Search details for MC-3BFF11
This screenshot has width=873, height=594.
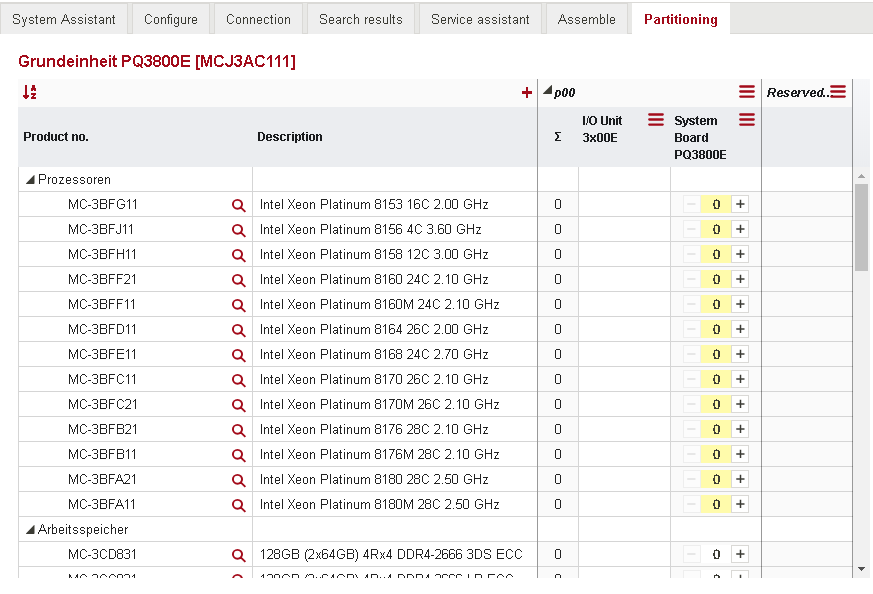[x=238, y=305]
